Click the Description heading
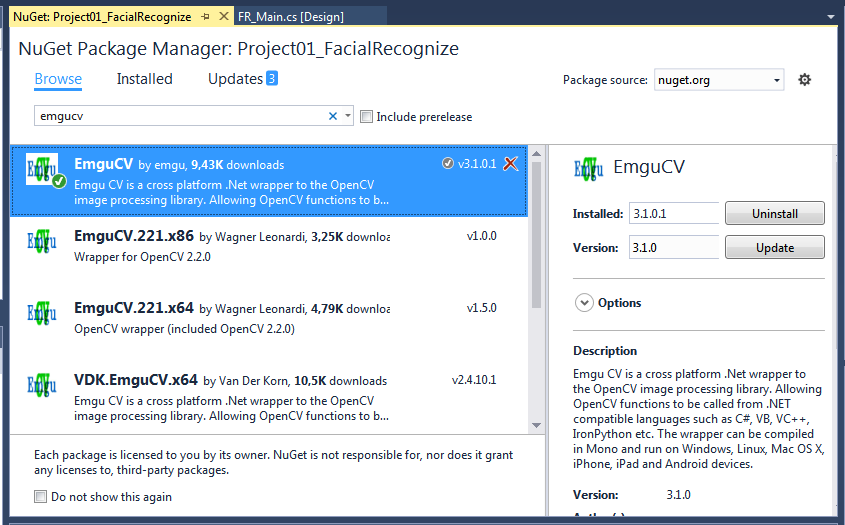 coord(605,351)
